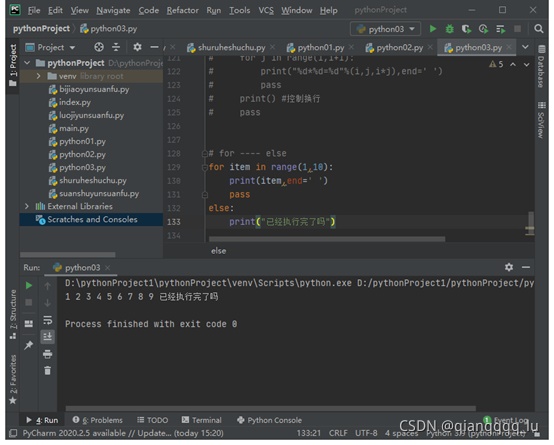This screenshot has width=554, height=445.
Task: Open Run panel settings with the gear icon
Action: point(509,267)
